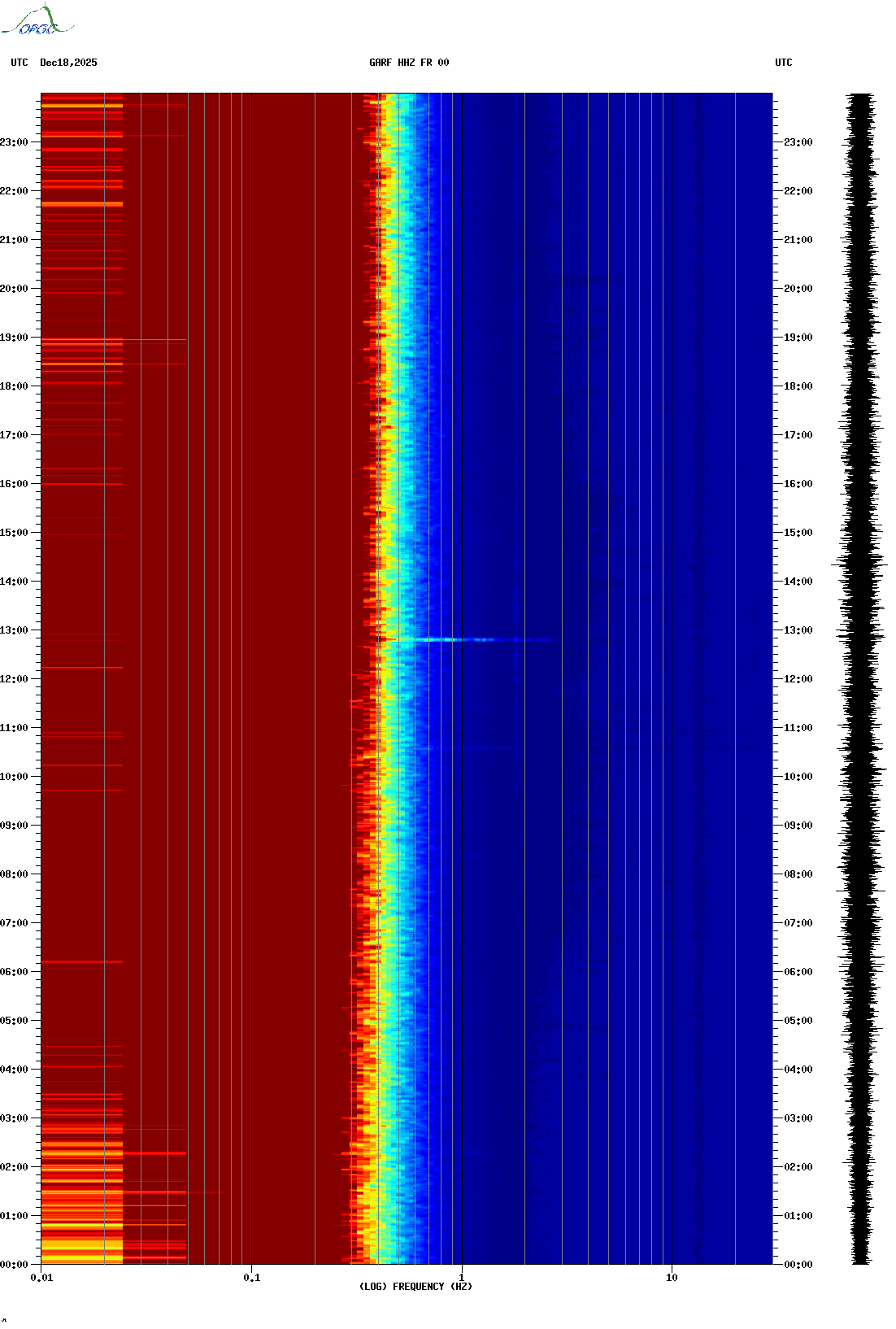Click the right axis 23:00 time label
The width and height of the screenshot is (896, 1329).
798,142
